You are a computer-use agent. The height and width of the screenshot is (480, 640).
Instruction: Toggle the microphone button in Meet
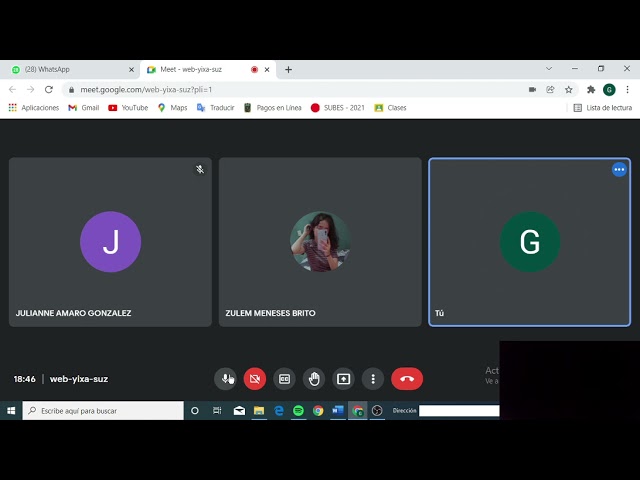tap(225, 379)
